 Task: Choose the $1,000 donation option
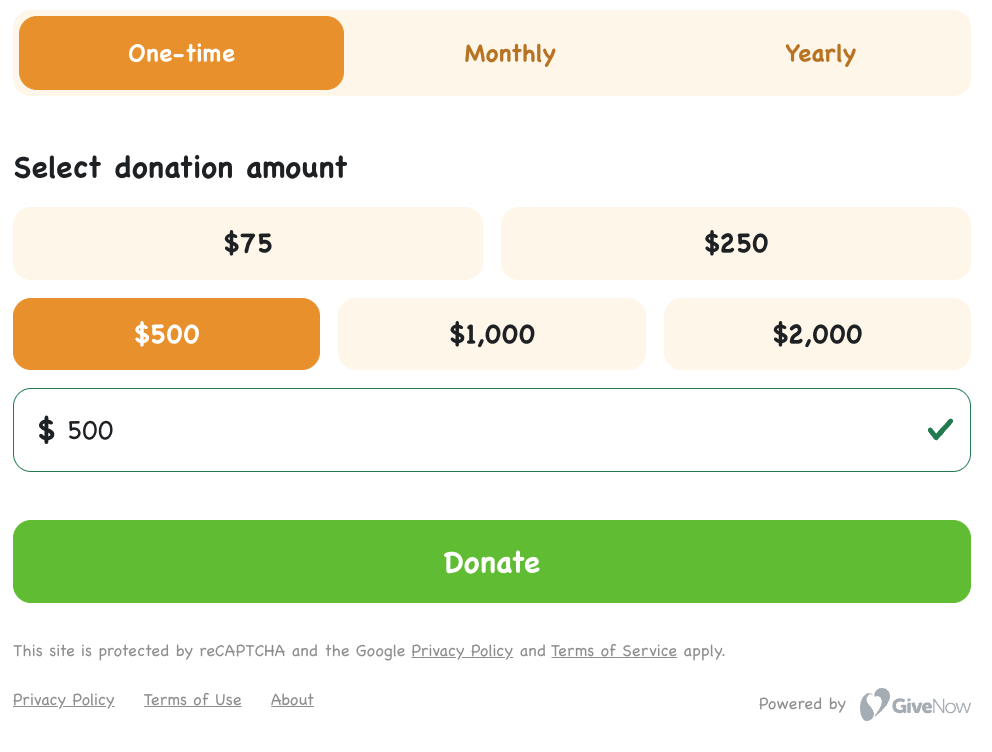[492, 334]
